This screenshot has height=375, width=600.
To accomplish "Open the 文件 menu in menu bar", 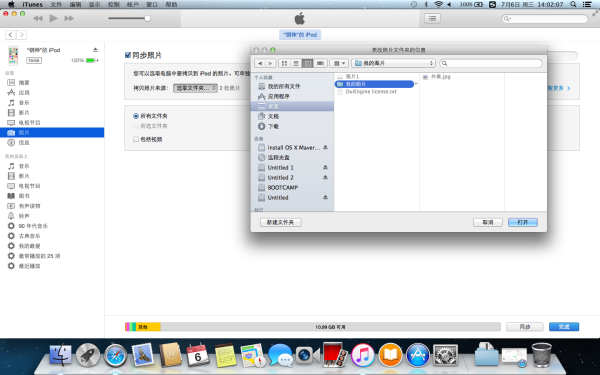I will [56, 5].
